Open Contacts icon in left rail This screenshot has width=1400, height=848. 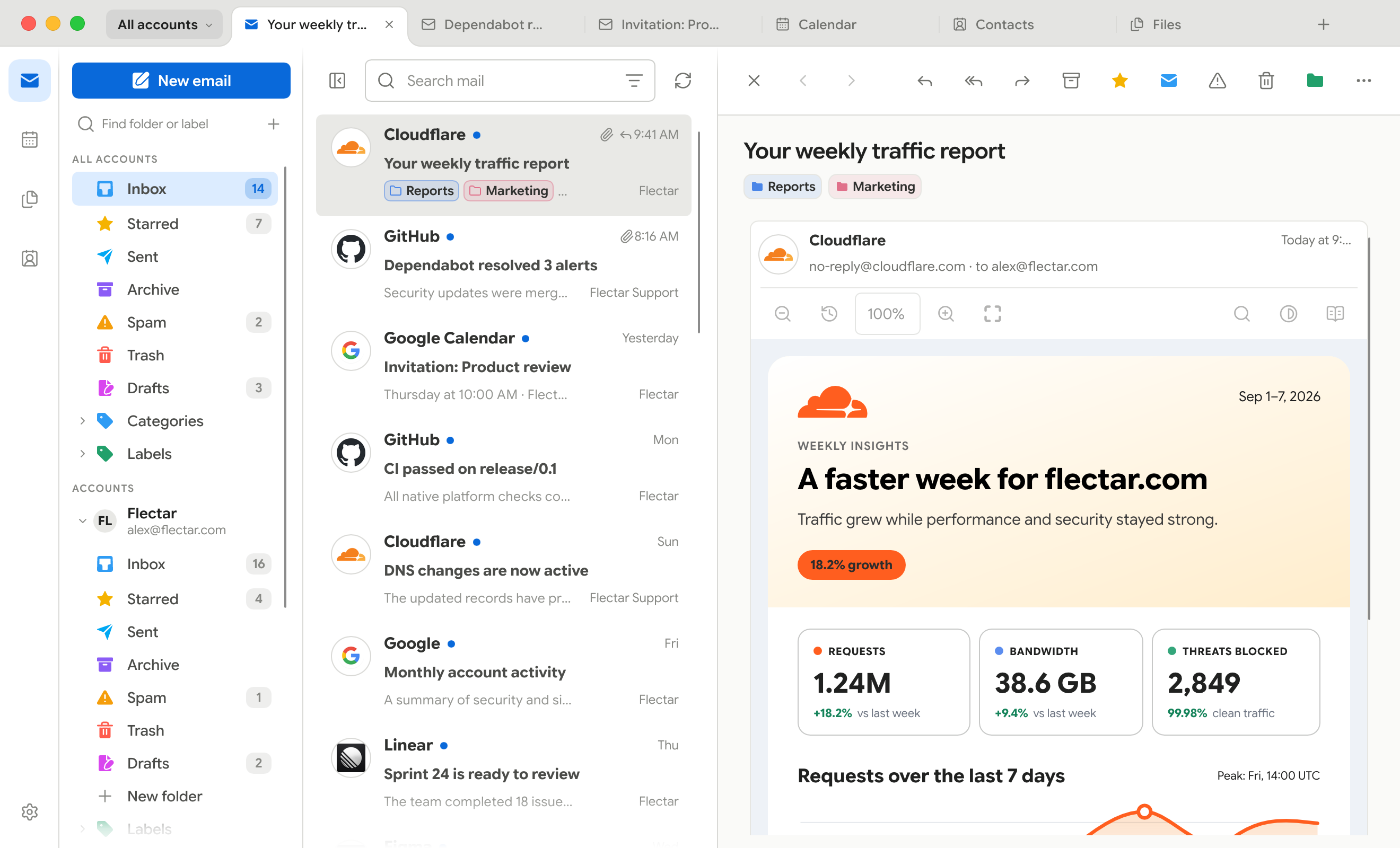pyautogui.click(x=30, y=259)
